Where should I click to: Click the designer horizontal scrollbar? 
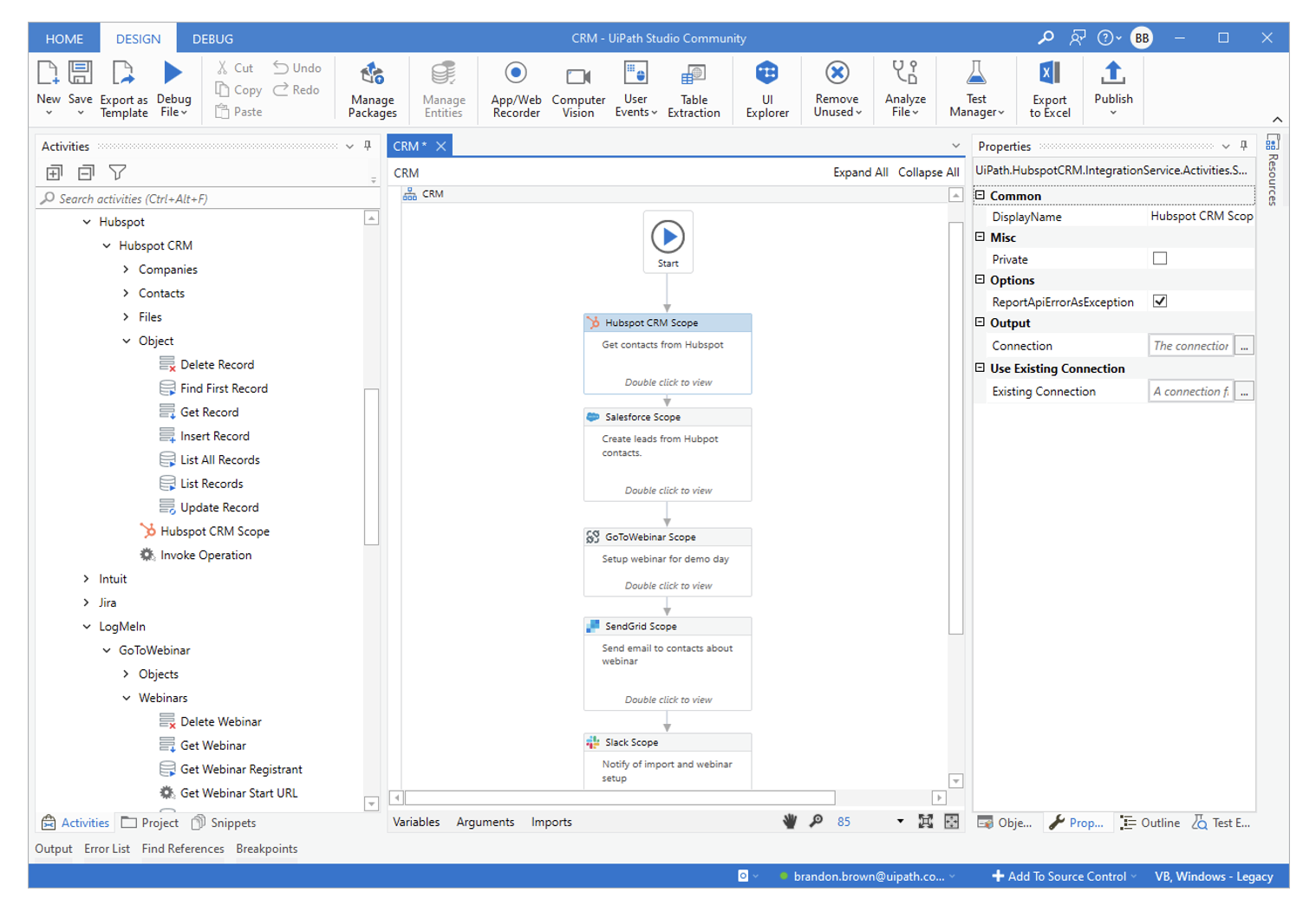[620, 798]
